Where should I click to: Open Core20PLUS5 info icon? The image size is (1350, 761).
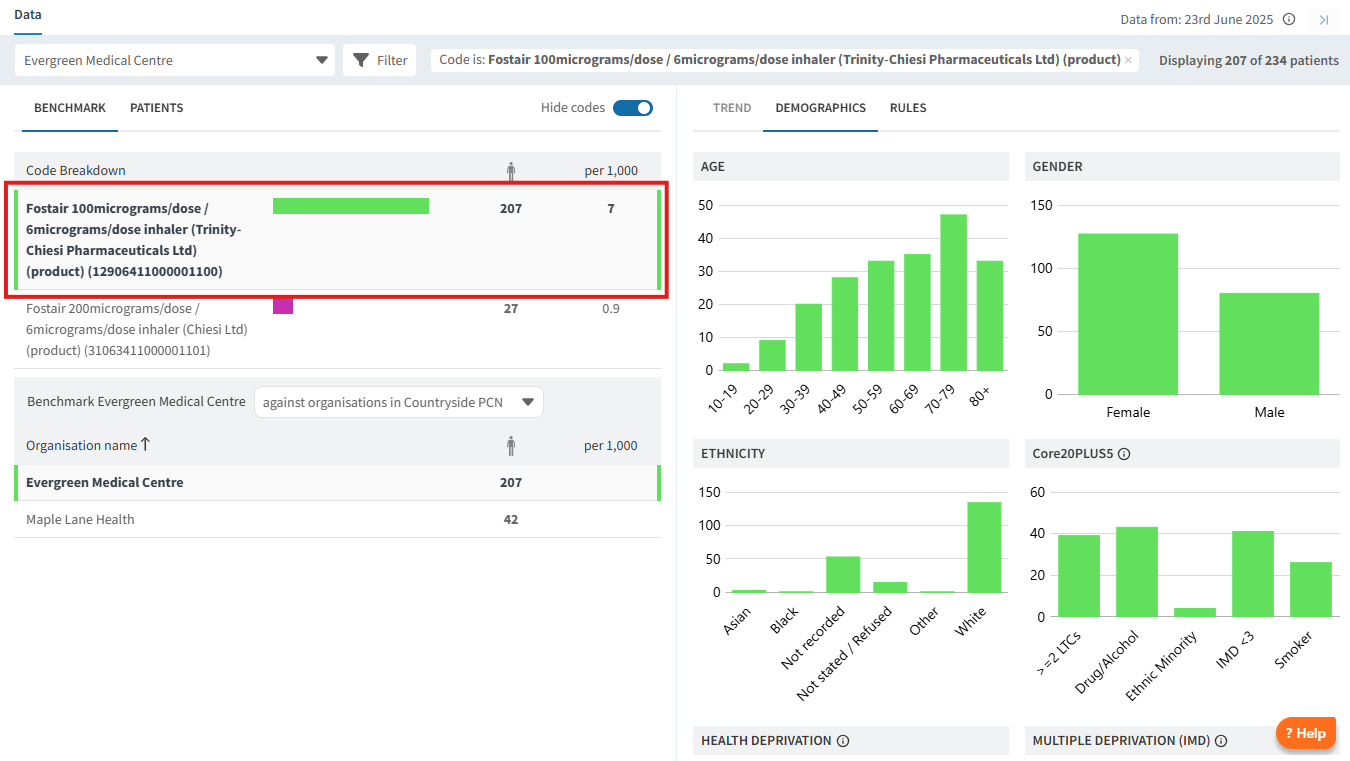pos(1124,454)
